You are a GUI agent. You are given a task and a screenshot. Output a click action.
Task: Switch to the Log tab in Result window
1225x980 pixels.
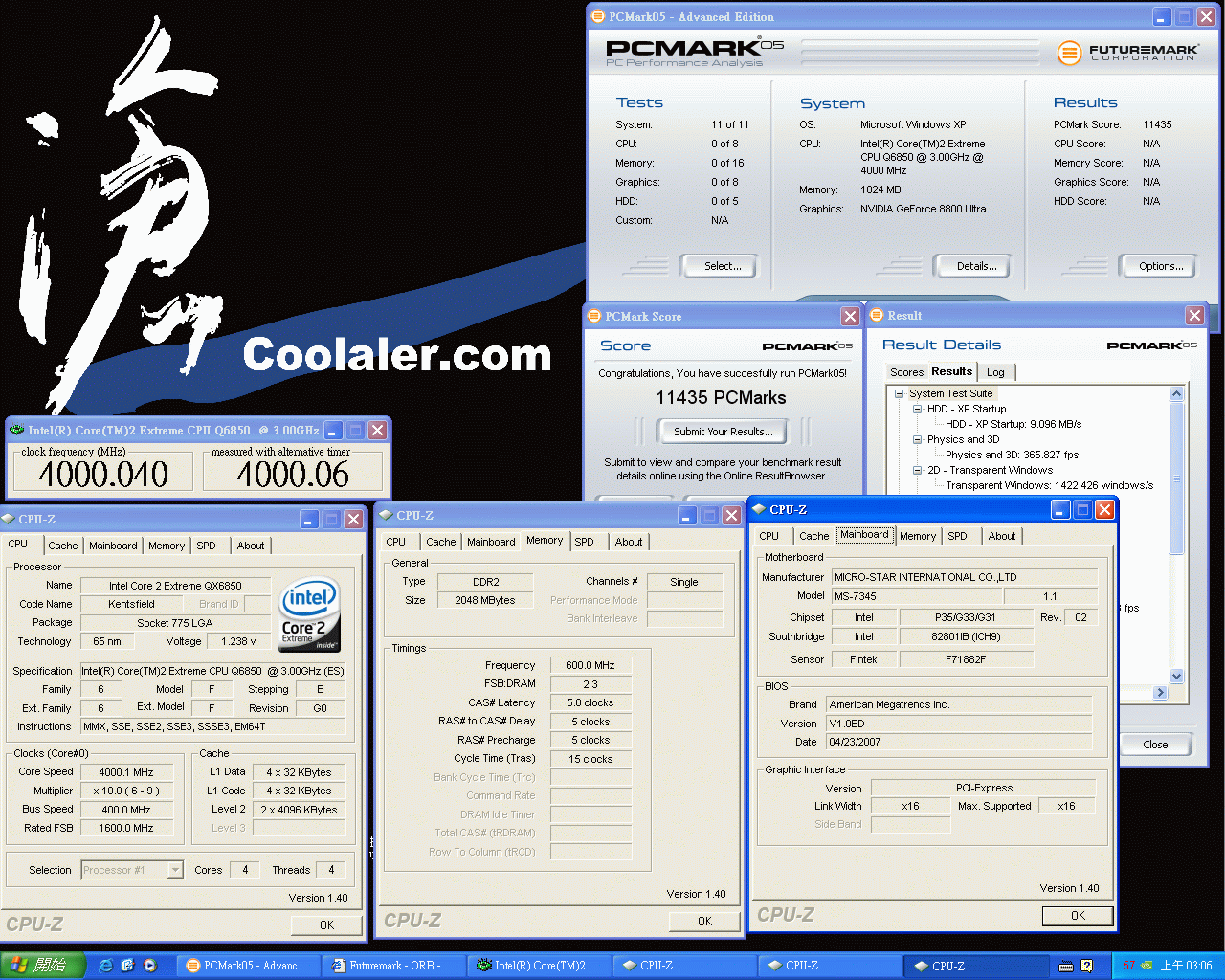pos(996,372)
